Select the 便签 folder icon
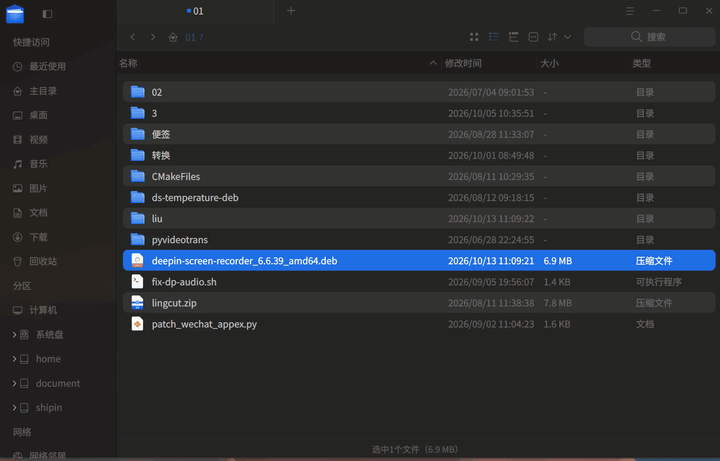720x461 pixels. [x=137, y=134]
